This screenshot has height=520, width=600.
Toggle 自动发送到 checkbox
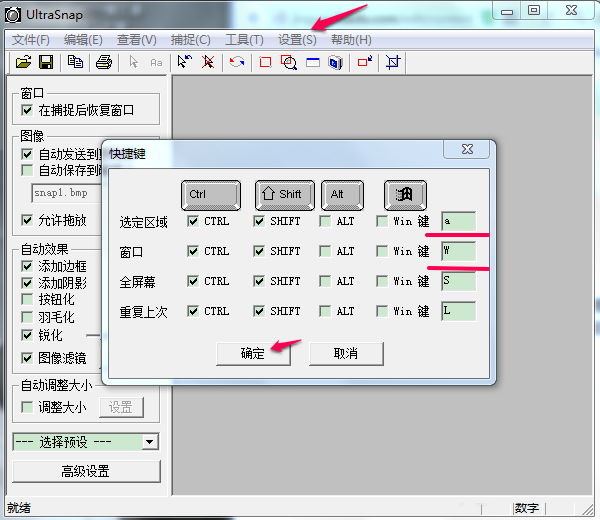click(27, 154)
